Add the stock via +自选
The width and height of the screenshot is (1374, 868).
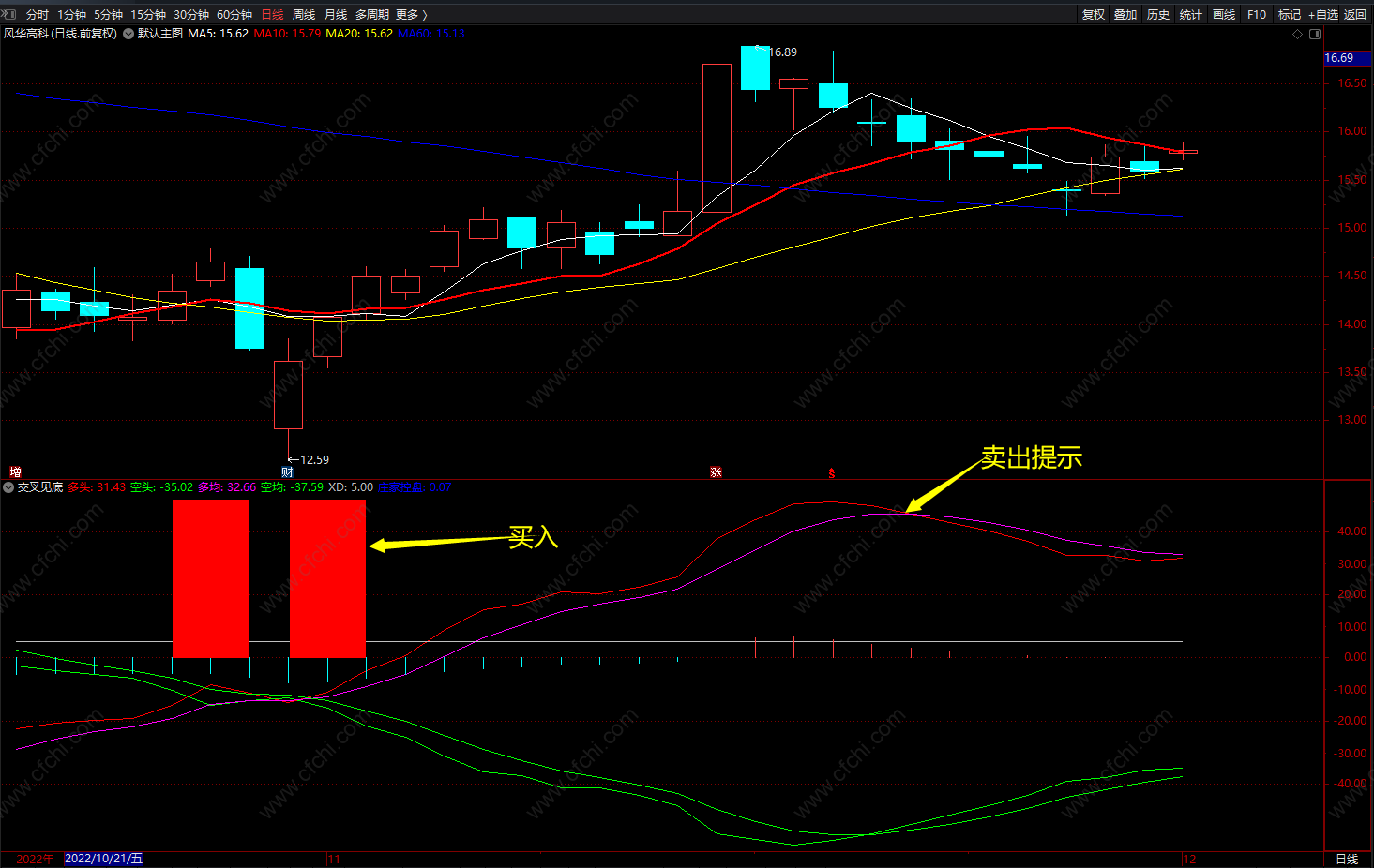click(1323, 14)
